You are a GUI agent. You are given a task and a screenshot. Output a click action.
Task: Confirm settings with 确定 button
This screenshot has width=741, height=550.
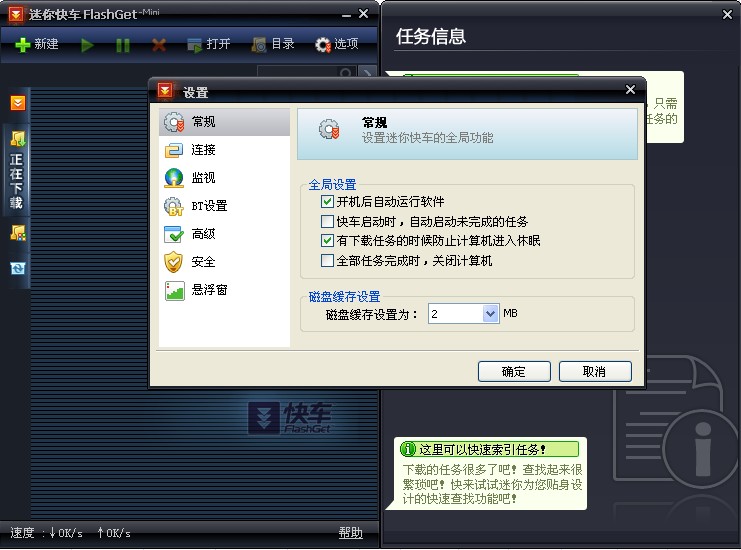point(514,371)
